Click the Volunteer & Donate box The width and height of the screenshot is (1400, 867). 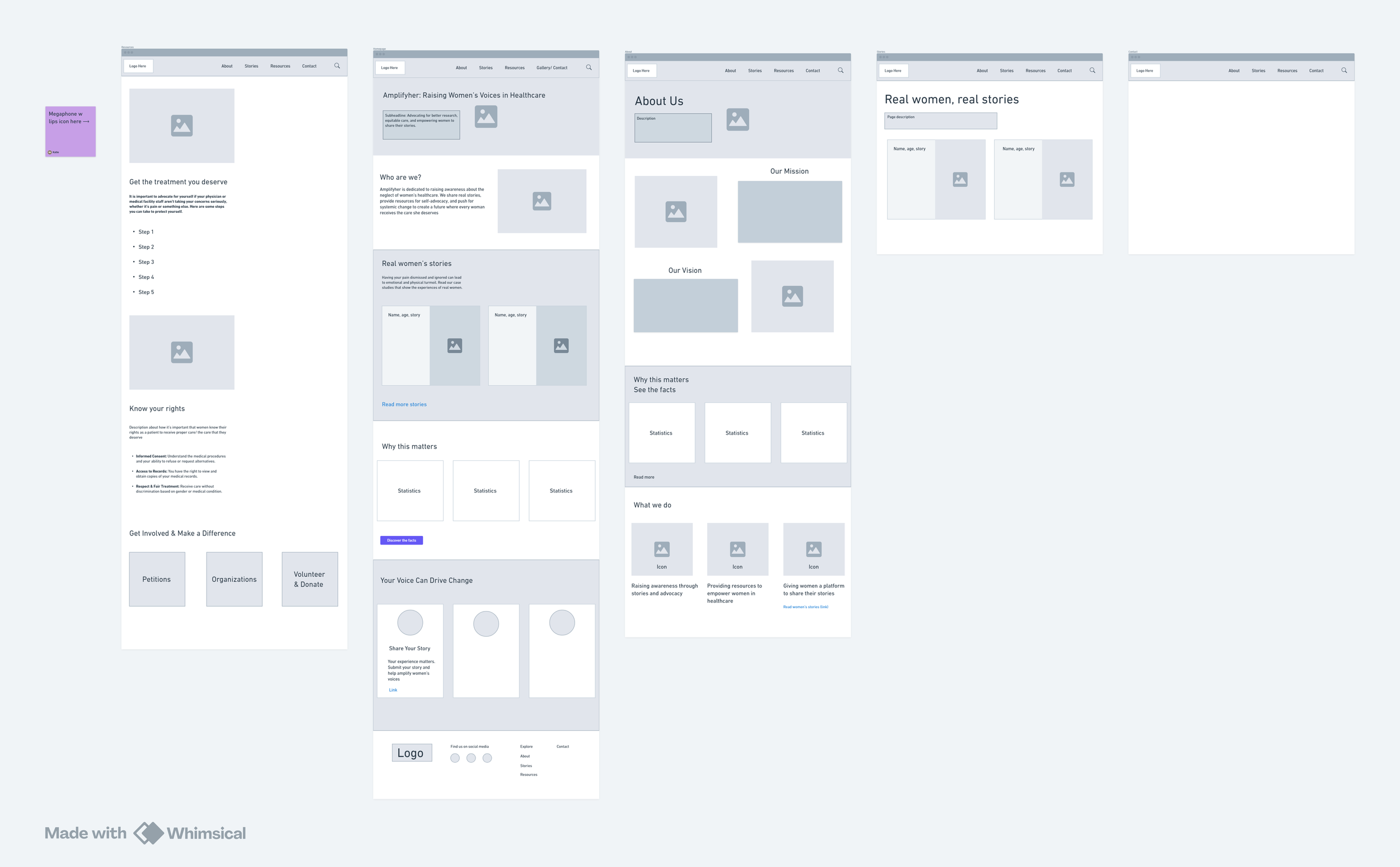coord(310,579)
